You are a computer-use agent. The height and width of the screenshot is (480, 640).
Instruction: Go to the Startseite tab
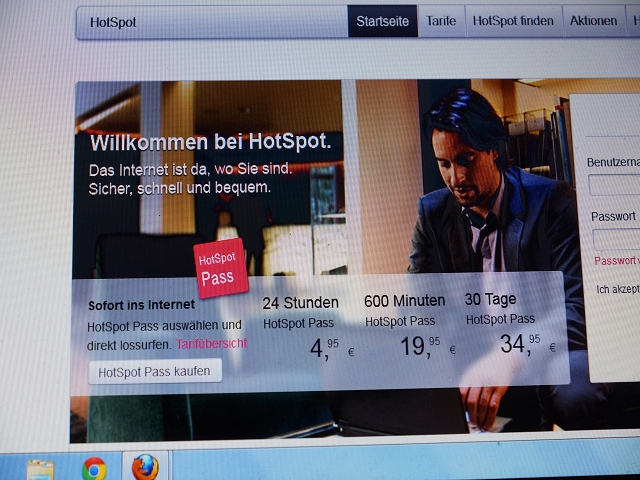coord(382,21)
